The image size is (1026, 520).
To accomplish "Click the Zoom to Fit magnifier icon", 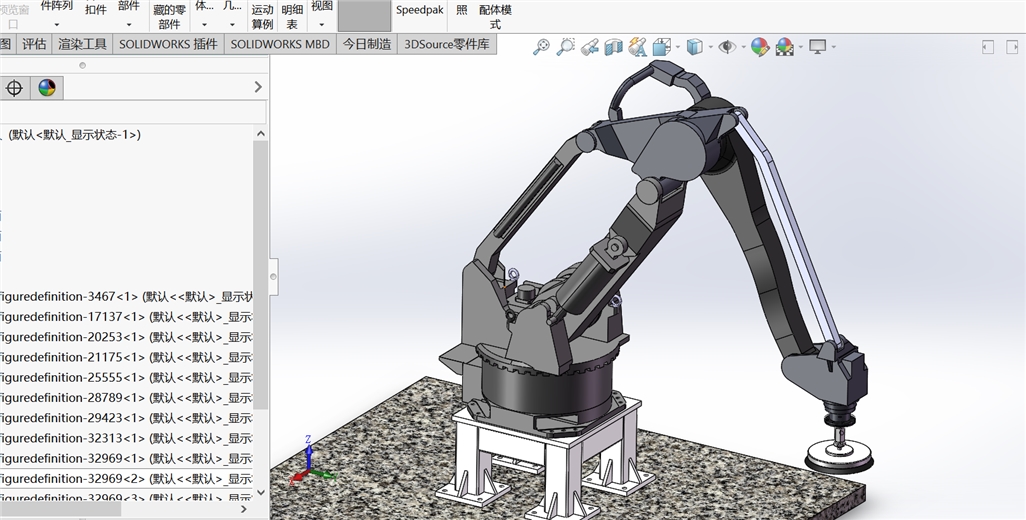I will coord(541,46).
